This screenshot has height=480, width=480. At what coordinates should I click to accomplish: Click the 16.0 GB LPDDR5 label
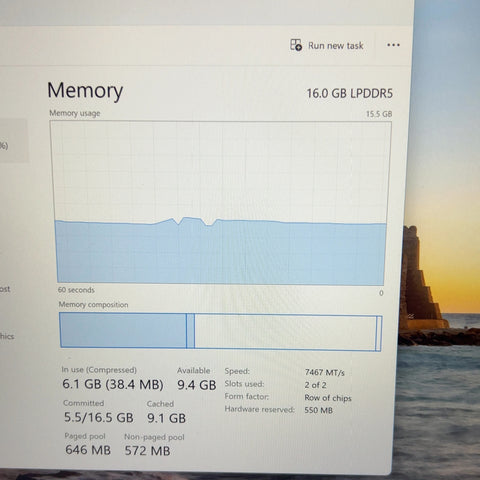[x=349, y=93]
